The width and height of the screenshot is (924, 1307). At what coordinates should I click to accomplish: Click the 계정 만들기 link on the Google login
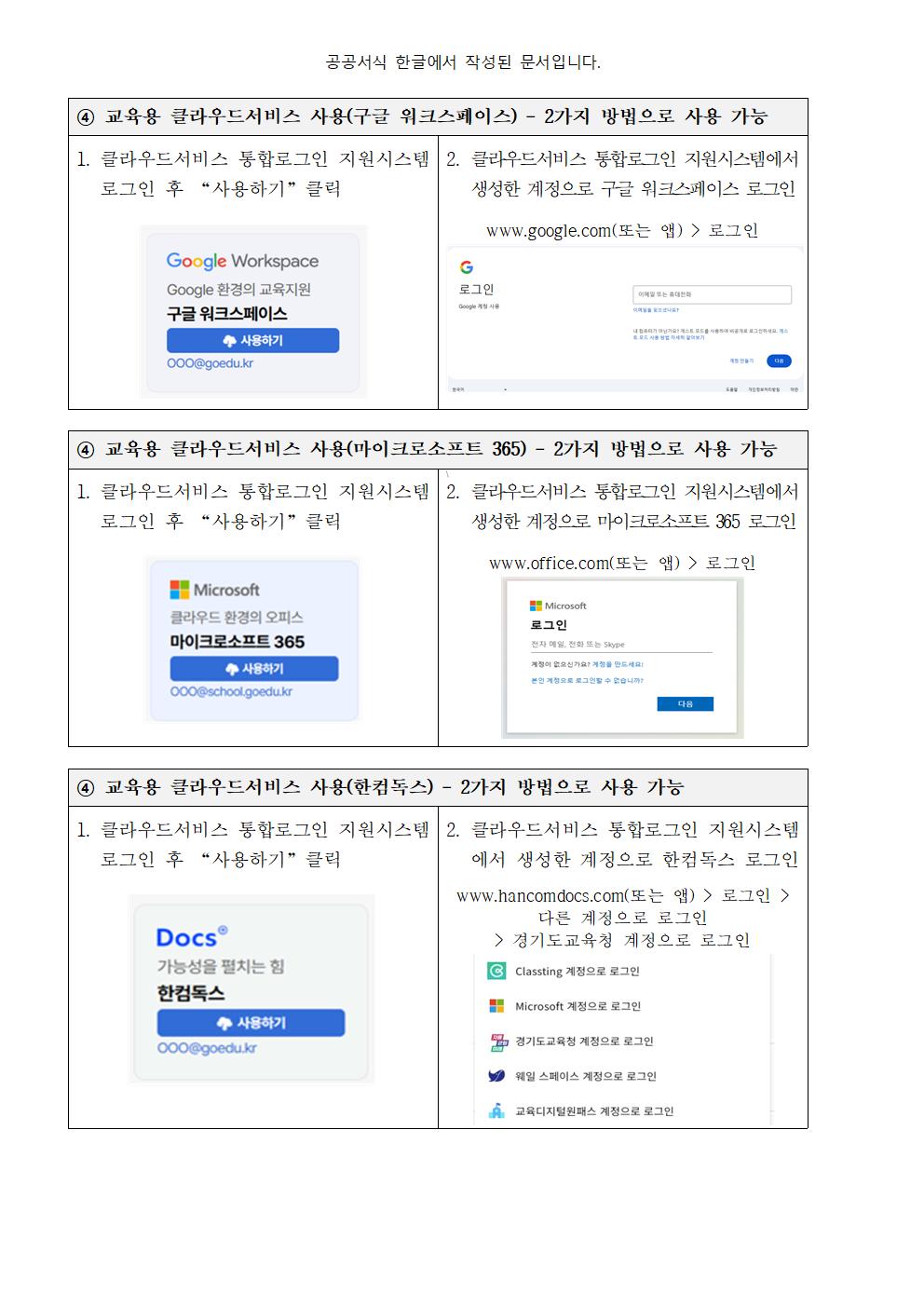point(741,361)
